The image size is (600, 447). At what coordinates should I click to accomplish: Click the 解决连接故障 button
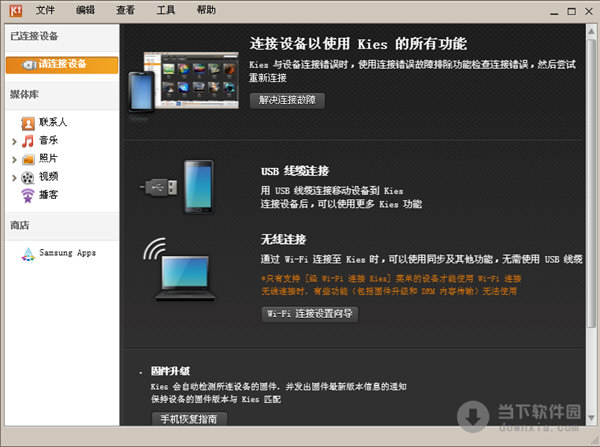click(287, 100)
